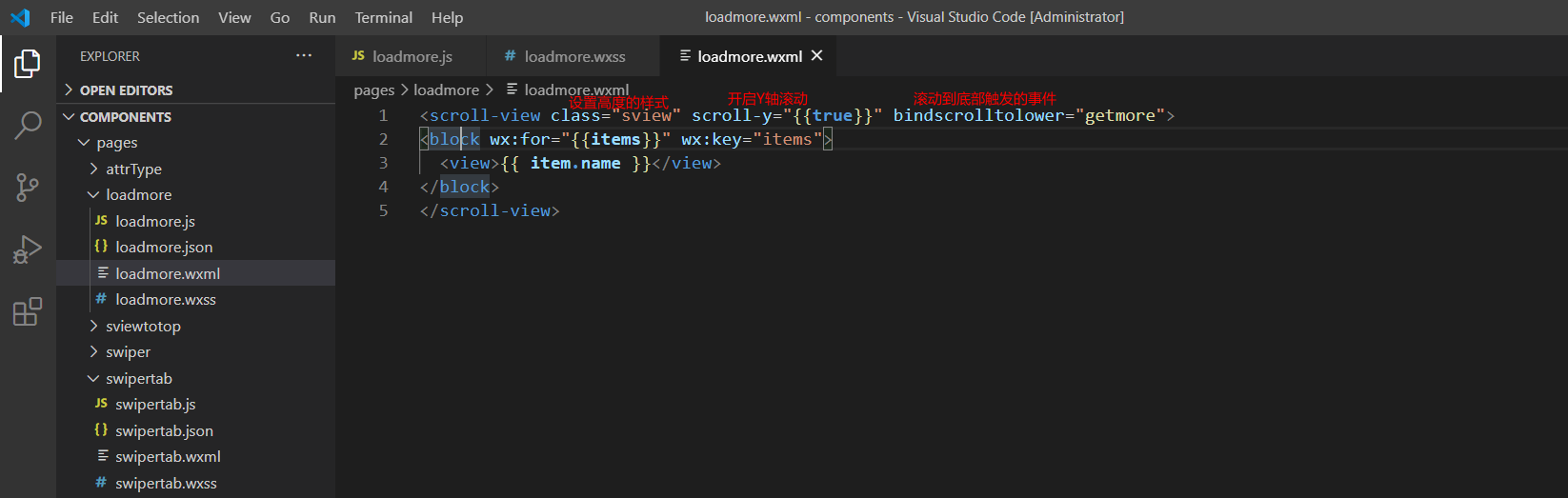Click line number 1 in the gutter
Screen dimensions: 1568x498
pos(383,115)
